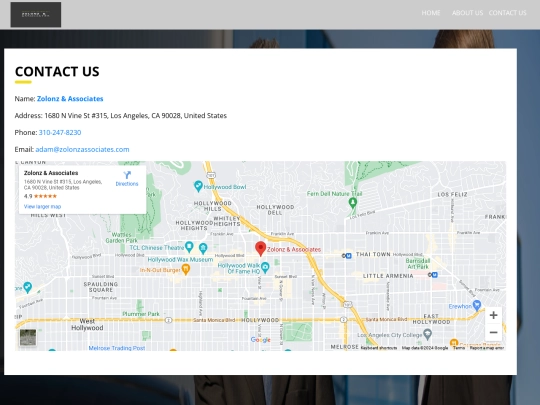The width and height of the screenshot is (540, 405).
Task: Click the address text 1680 N Vine St #315
Action: pyautogui.click(x=76, y=116)
